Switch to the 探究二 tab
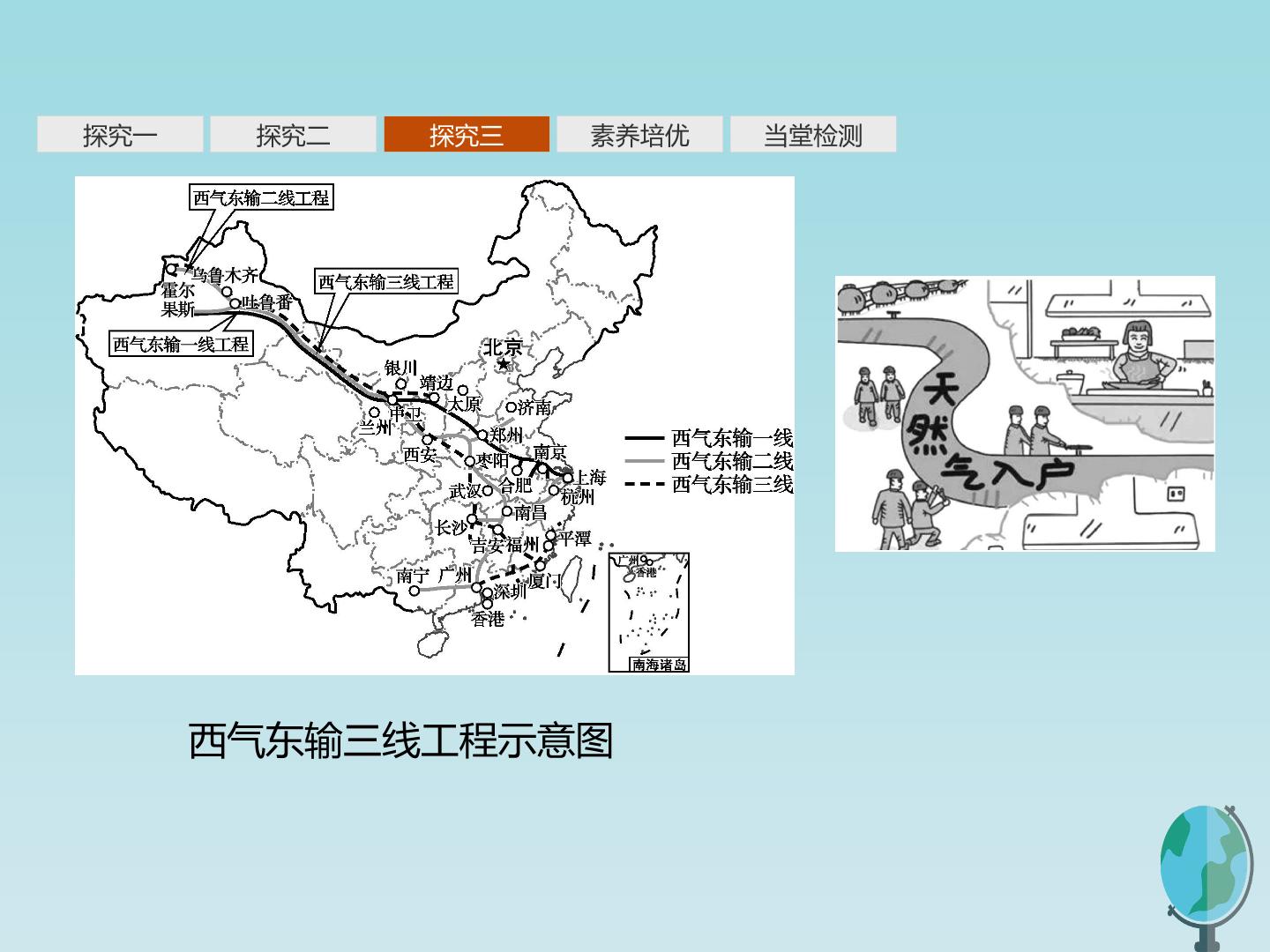 [x=293, y=134]
